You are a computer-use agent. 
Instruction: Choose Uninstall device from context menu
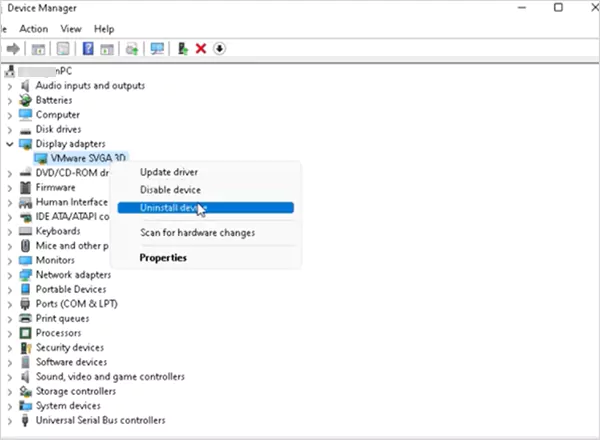point(205,208)
